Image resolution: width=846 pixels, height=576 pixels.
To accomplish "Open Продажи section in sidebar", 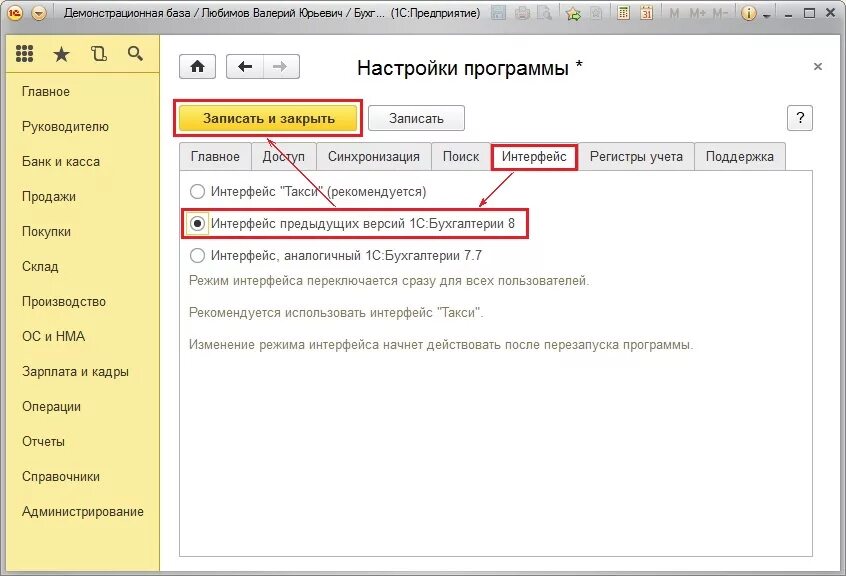I will (49, 197).
